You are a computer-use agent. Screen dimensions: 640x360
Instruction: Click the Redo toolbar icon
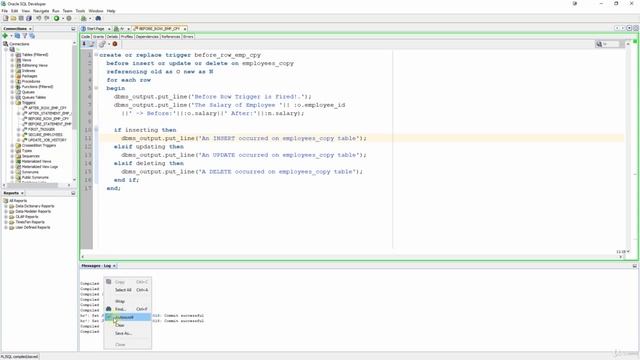47,18
